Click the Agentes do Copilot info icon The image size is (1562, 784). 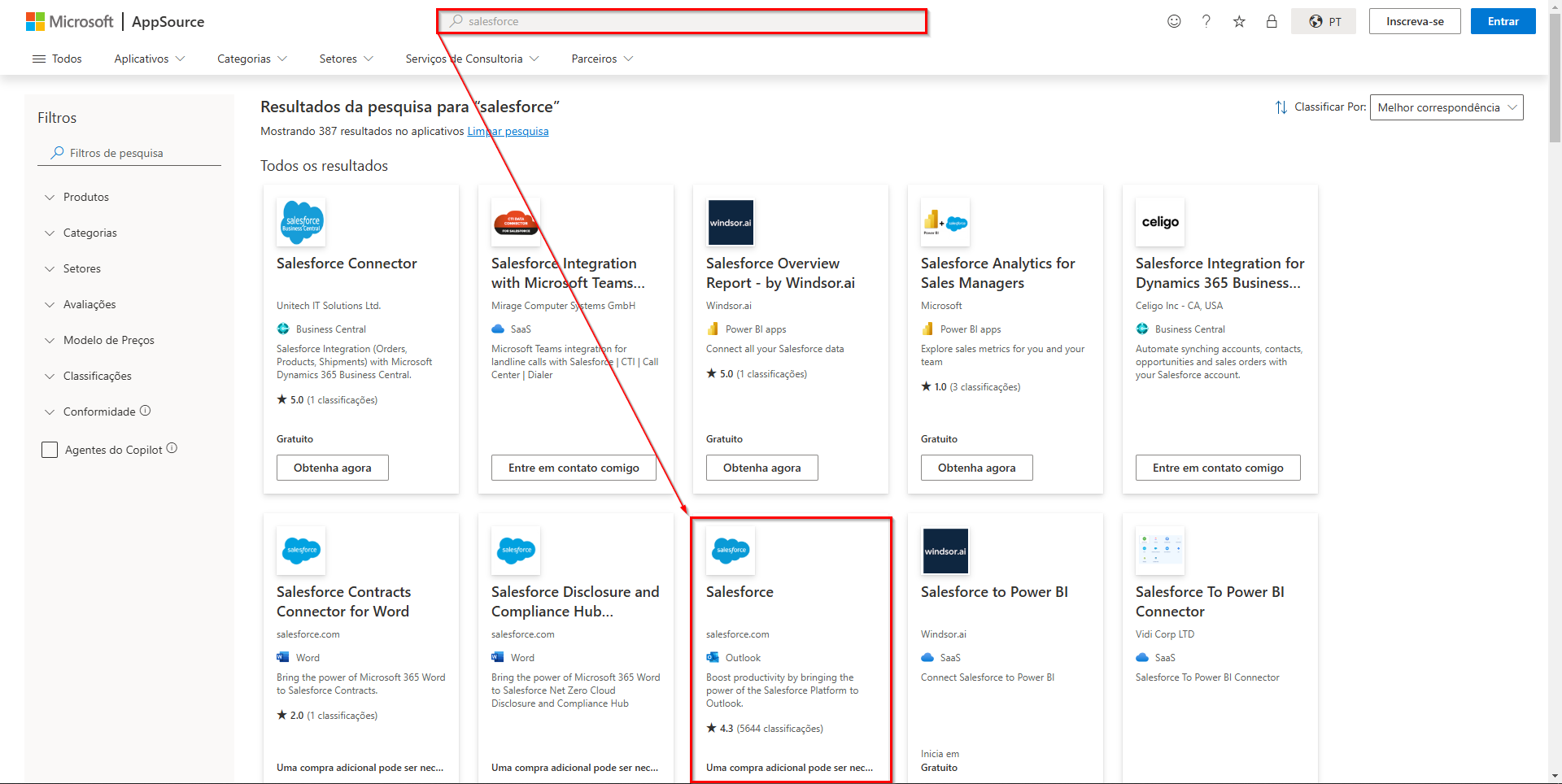(x=172, y=448)
